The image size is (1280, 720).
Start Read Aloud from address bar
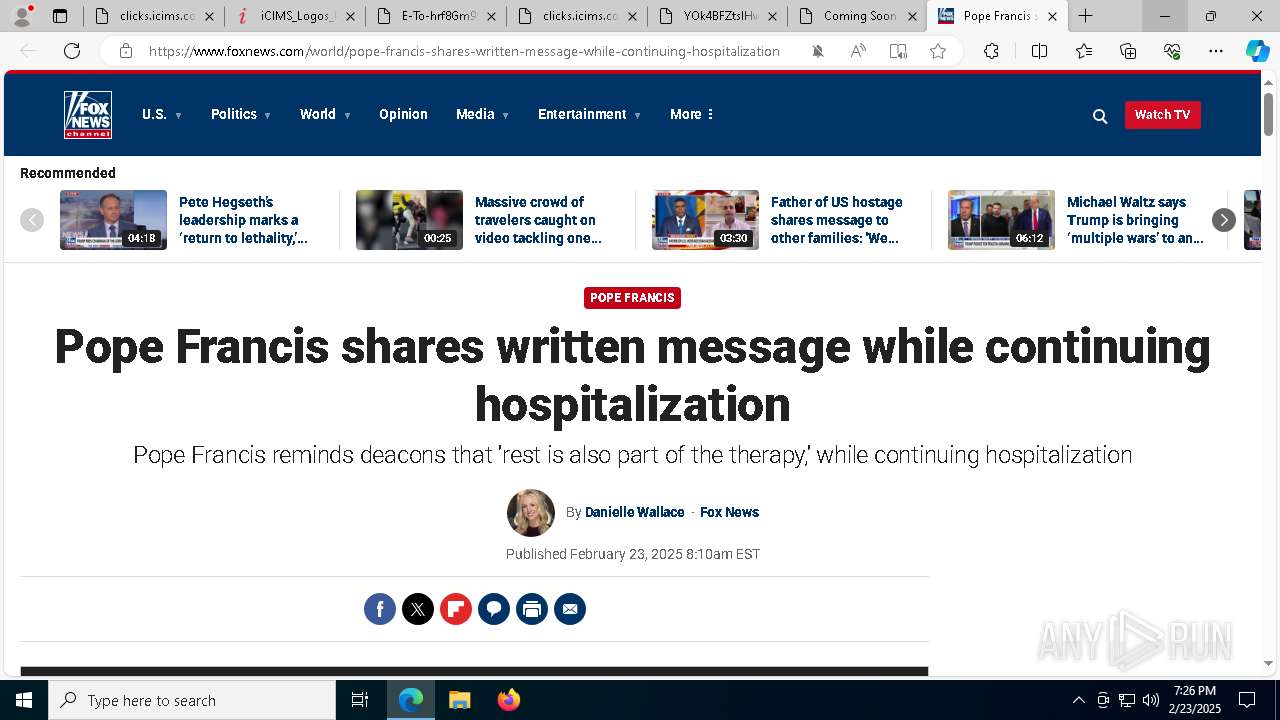[858, 51]
